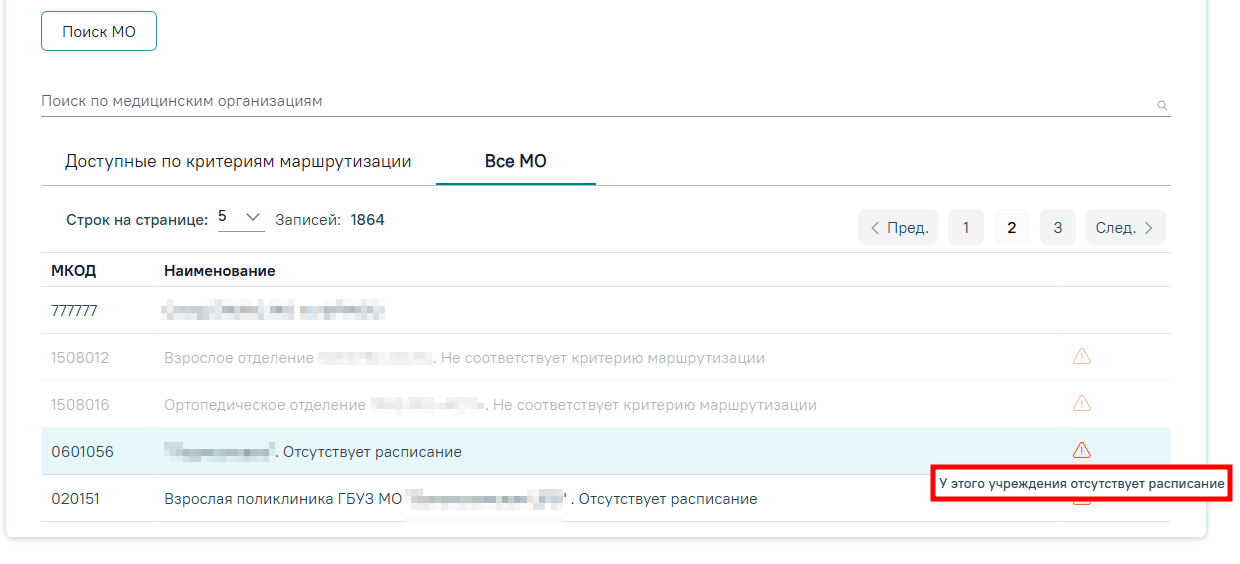Click code 1508012 in the table
1240x564 pixels.
(80, 358)
